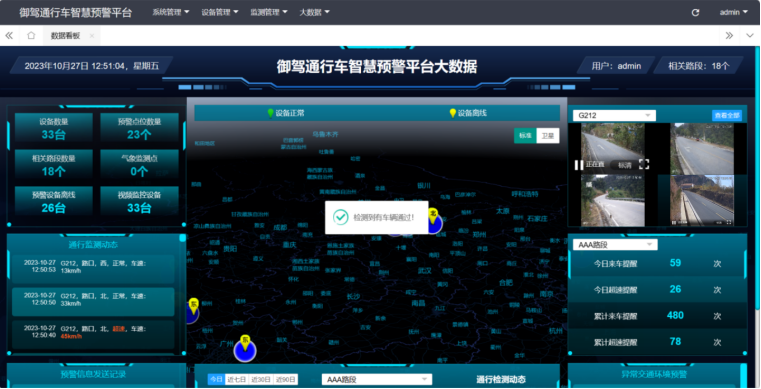Switch map to 卫星 view

(x=547, y=136)
